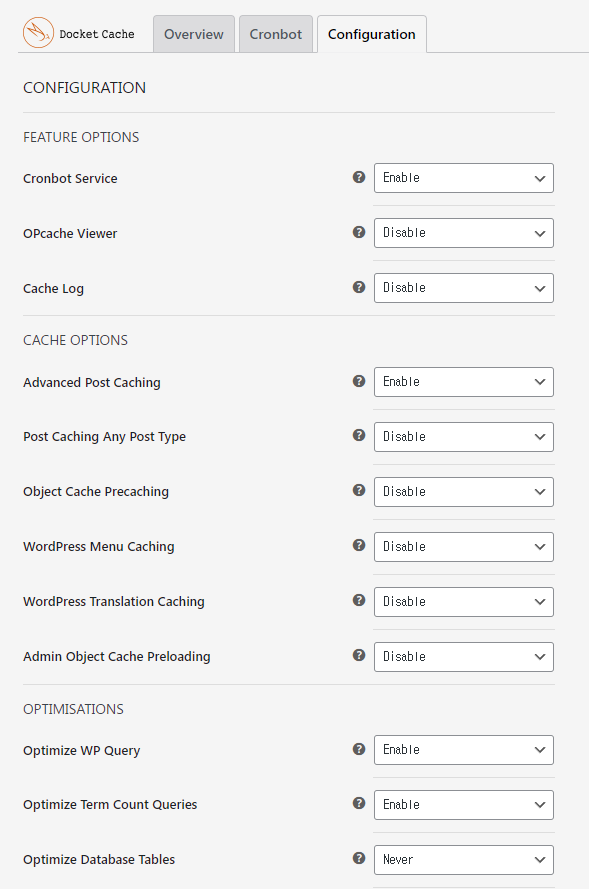This screenshot has width=589, height=889.
Task: Show help for Optimize Database Tables
Action: coord(359,858)
